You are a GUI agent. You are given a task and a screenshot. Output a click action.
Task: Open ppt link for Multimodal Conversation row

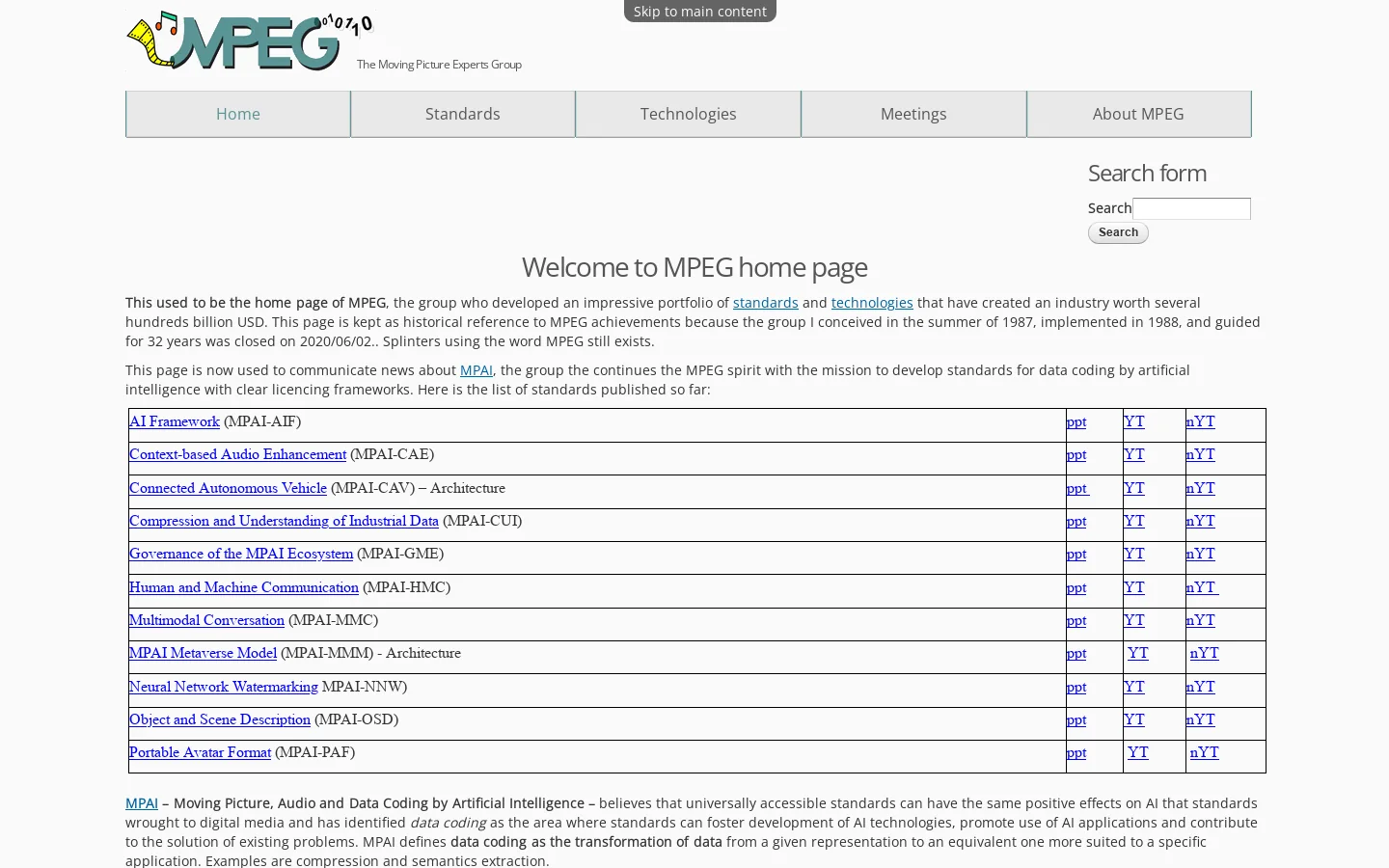tap(1076, 620)
